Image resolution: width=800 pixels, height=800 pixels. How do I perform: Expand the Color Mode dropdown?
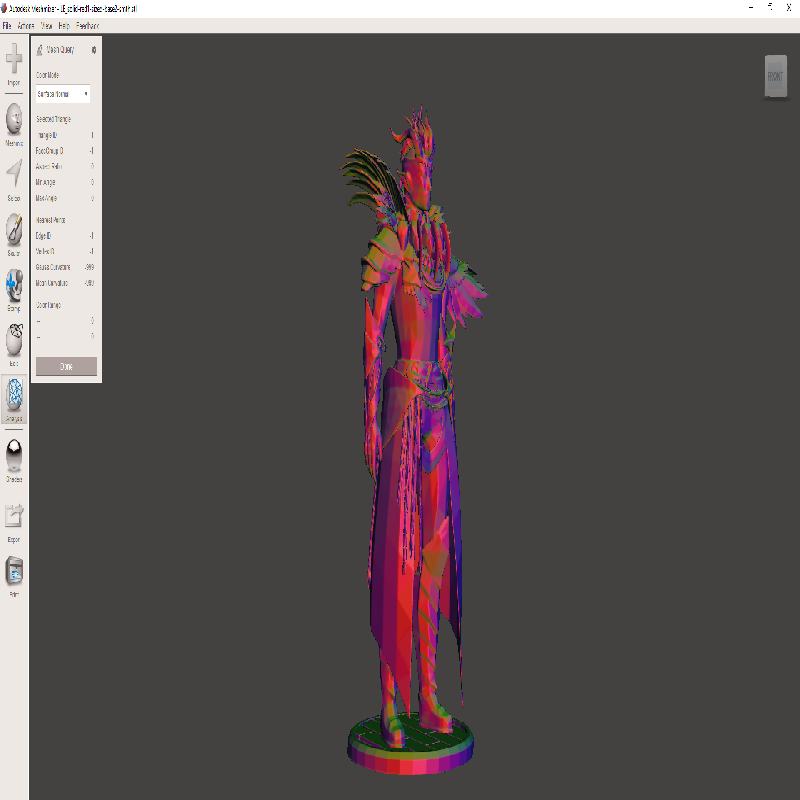click(x=63, y=94)
